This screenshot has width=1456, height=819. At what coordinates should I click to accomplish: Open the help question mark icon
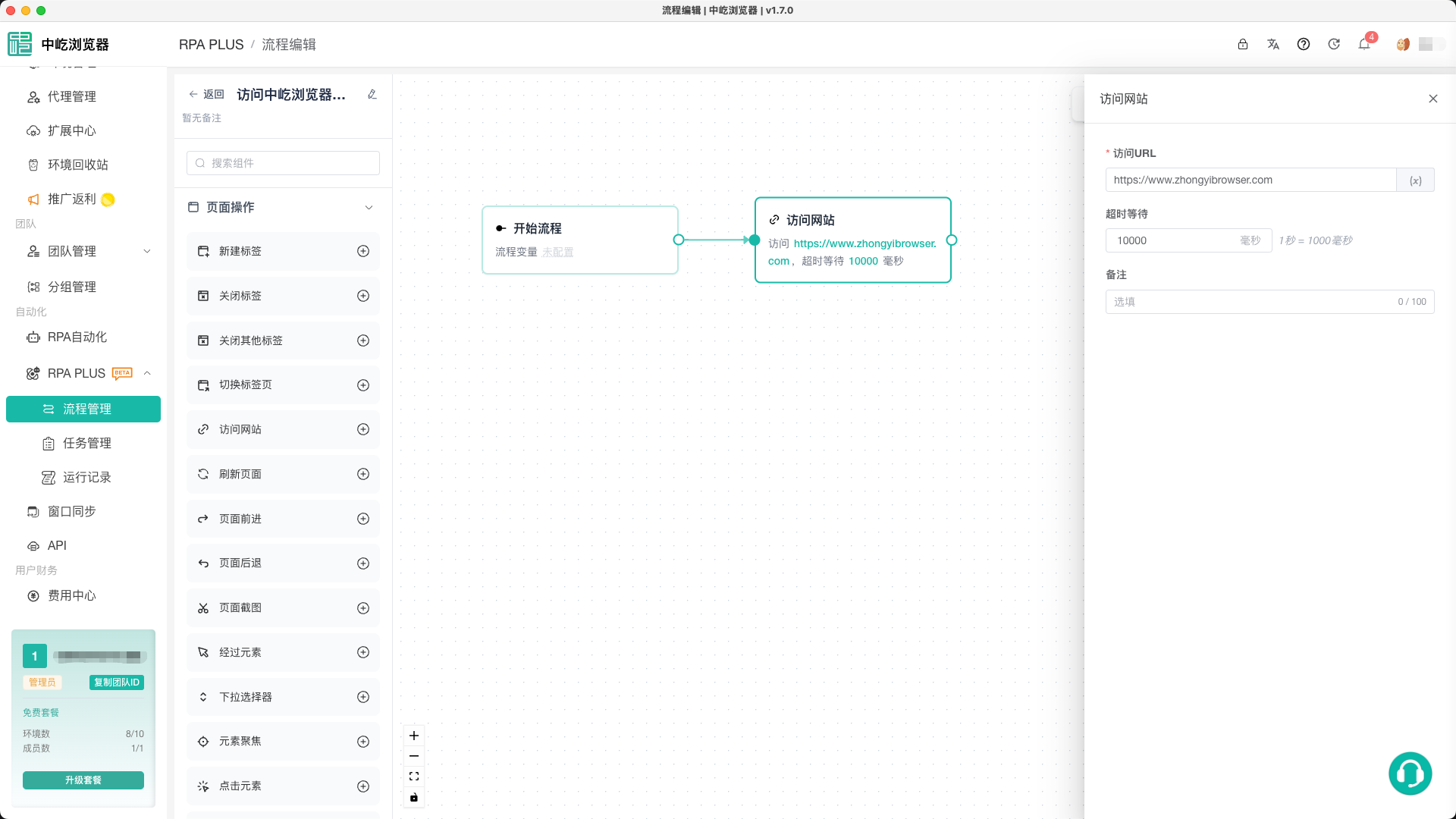tap(1304, 44)
